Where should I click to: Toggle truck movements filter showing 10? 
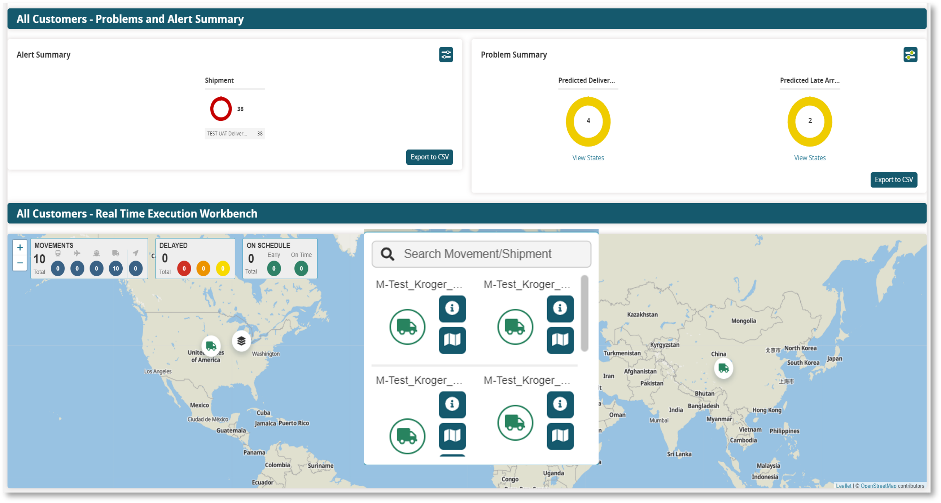(116, 268)
